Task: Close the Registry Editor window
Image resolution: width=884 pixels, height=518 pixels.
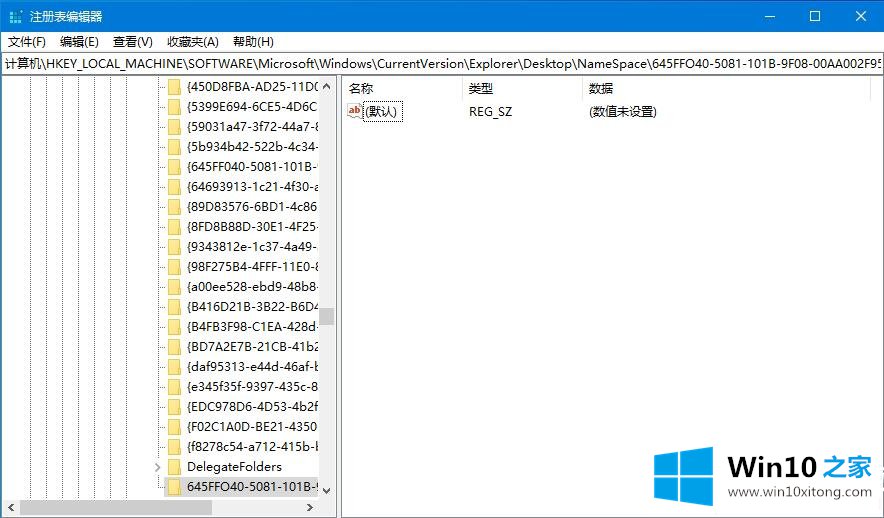Action: click(860, 16)
